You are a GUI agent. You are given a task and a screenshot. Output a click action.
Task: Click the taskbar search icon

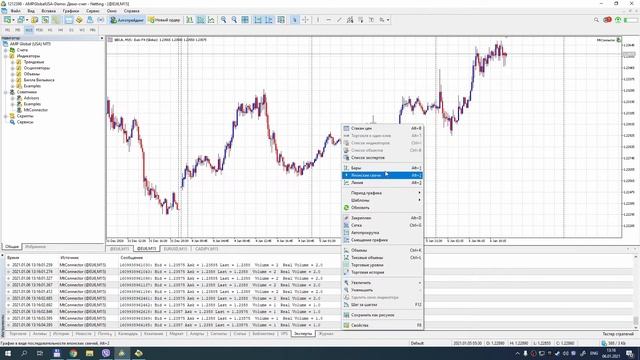click(24, 353)
